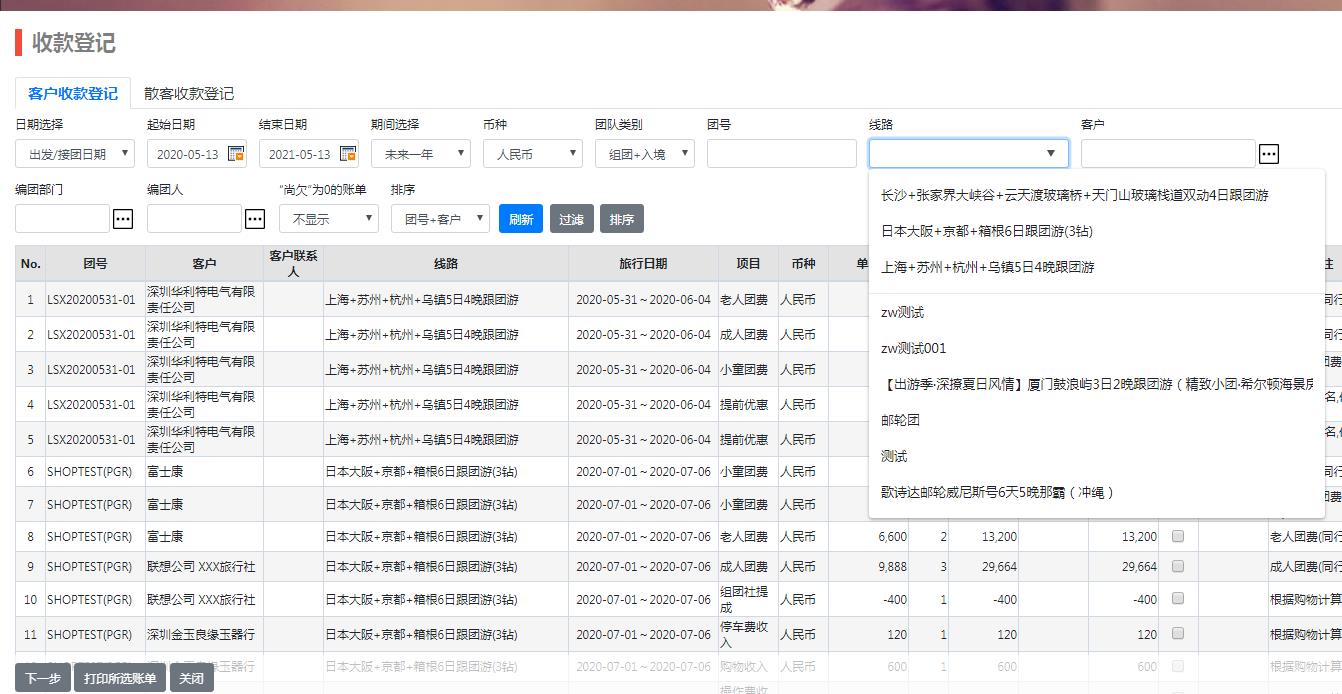Select 歌诗达邮轮威尼斯号 route option
The image size is (1342, 694).
tap(1097, 492)
